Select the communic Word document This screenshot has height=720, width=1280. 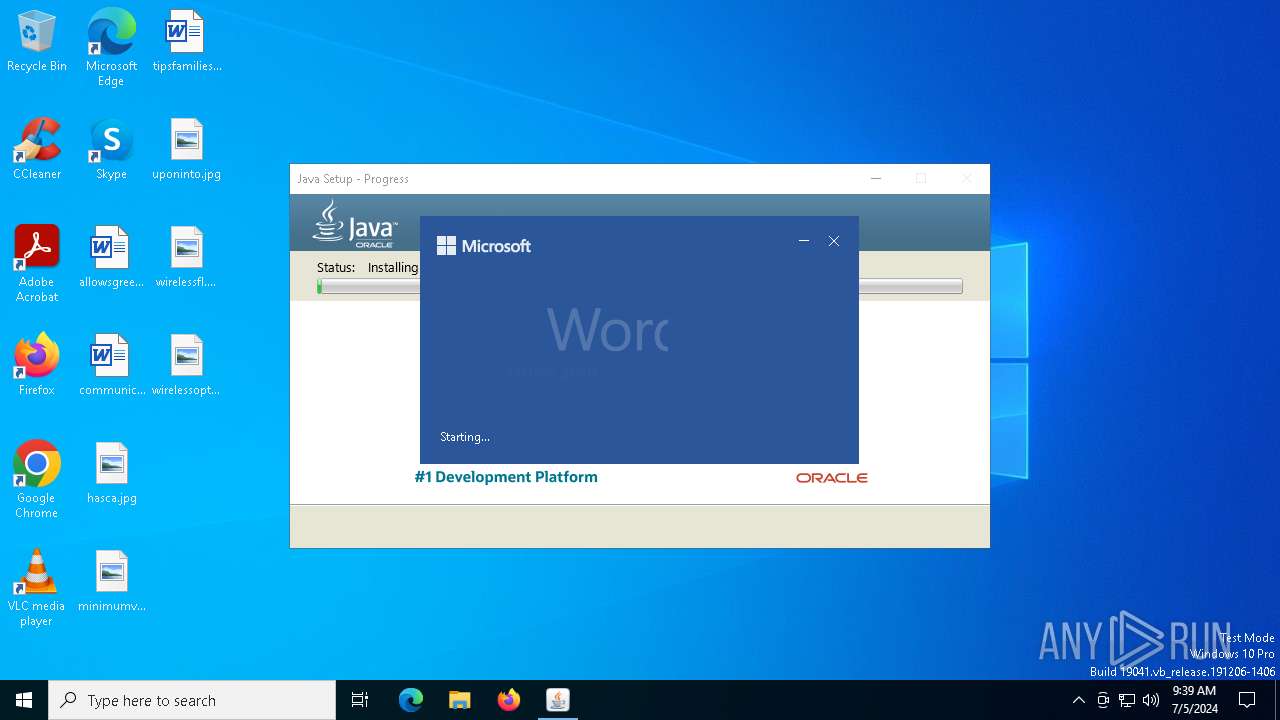(111, 366)
